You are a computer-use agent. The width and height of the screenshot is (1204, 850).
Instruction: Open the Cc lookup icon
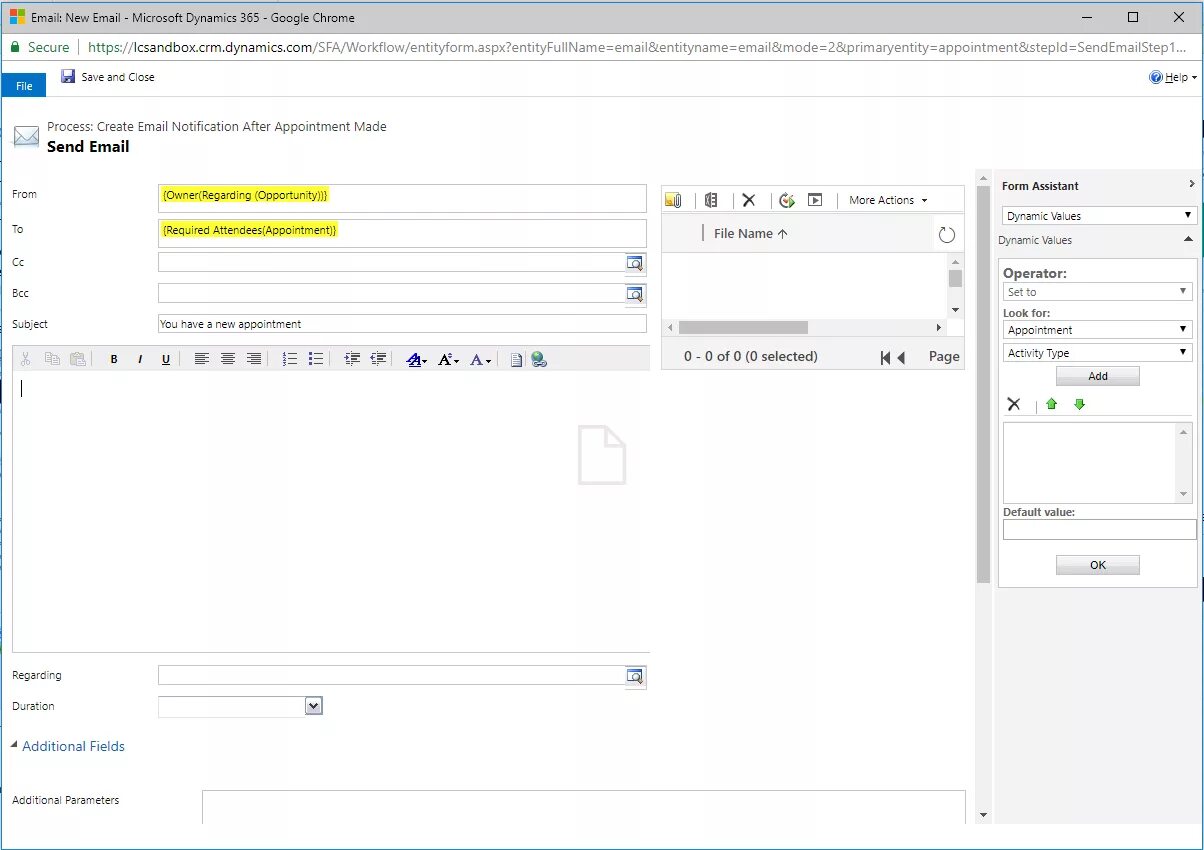(x=636, y=263)
